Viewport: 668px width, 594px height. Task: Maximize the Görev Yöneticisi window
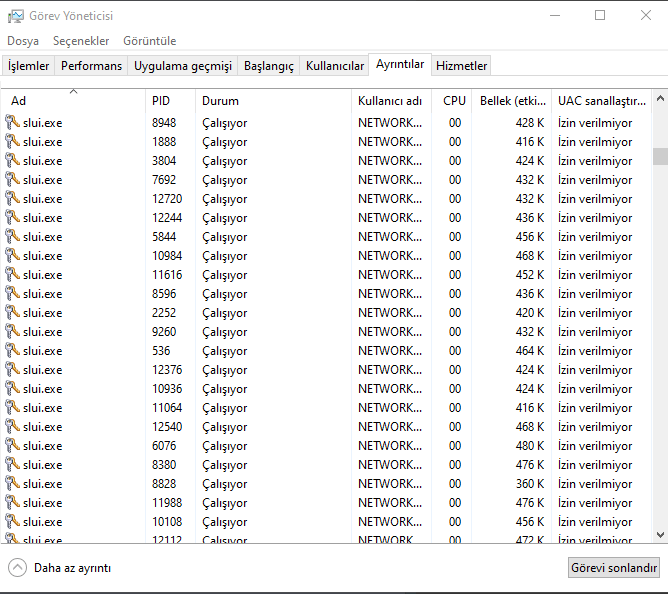coord(600,16)
